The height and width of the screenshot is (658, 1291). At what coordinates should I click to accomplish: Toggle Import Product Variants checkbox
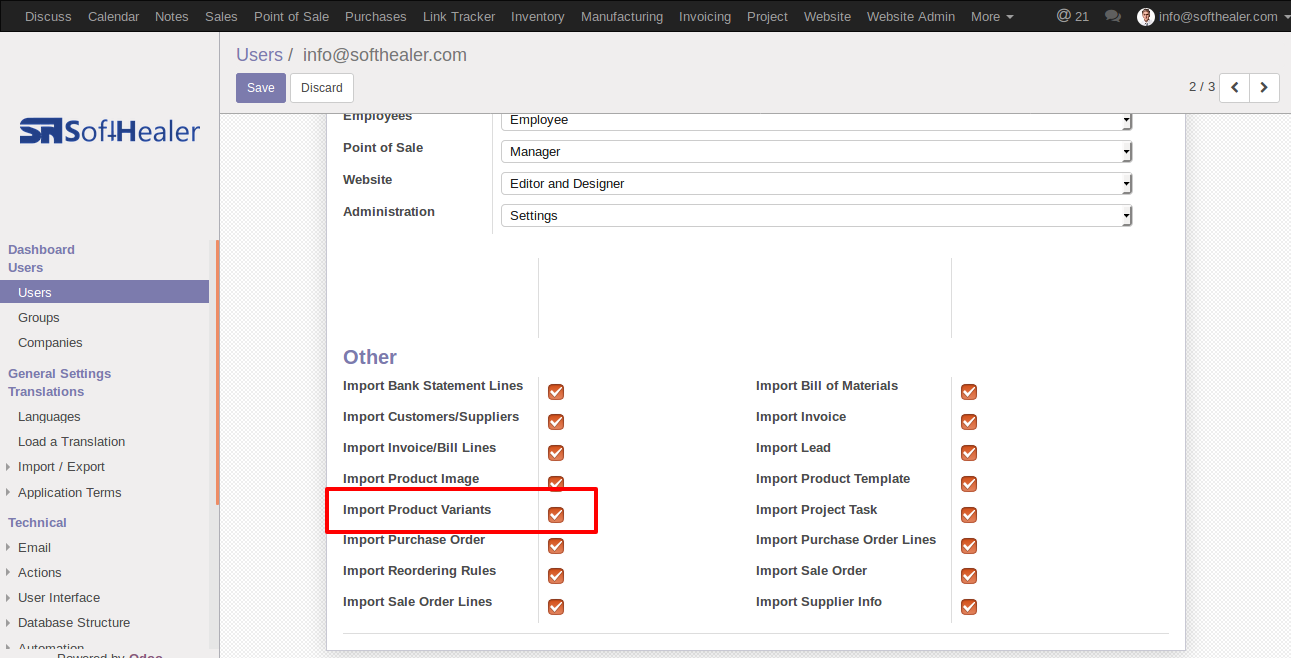(x=556, y=515)
